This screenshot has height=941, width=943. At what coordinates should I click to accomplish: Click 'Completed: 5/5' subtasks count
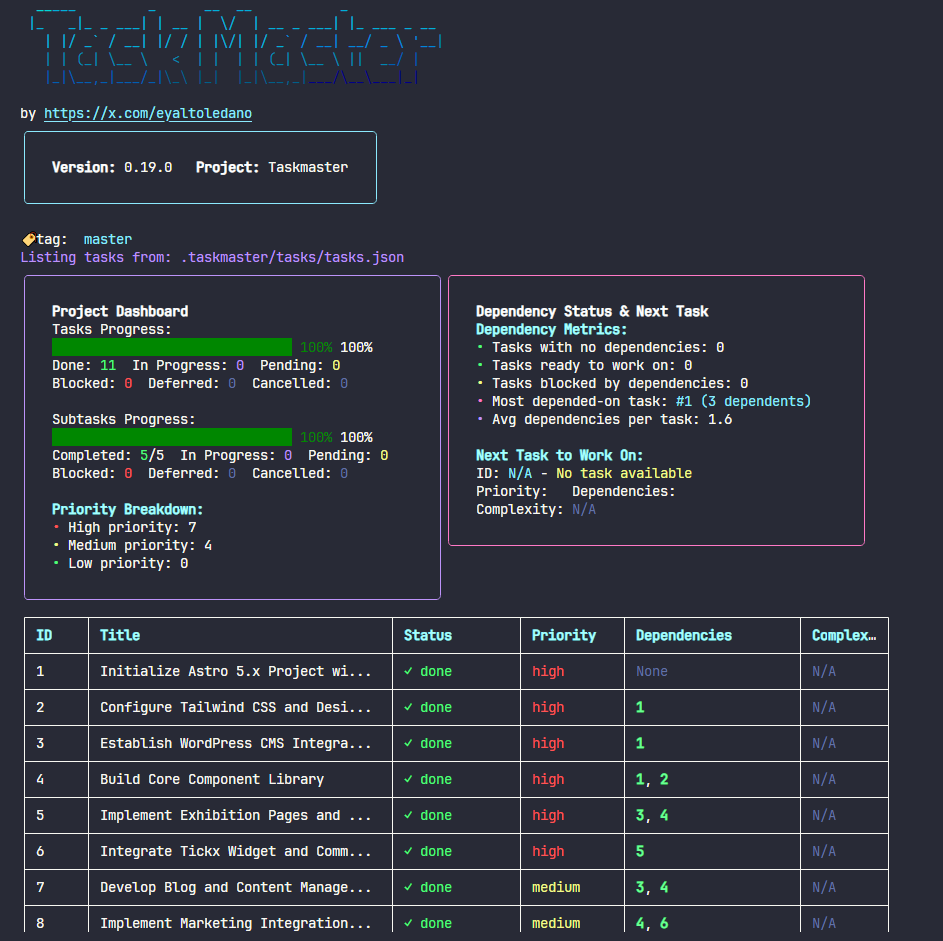tap(108, 456)
